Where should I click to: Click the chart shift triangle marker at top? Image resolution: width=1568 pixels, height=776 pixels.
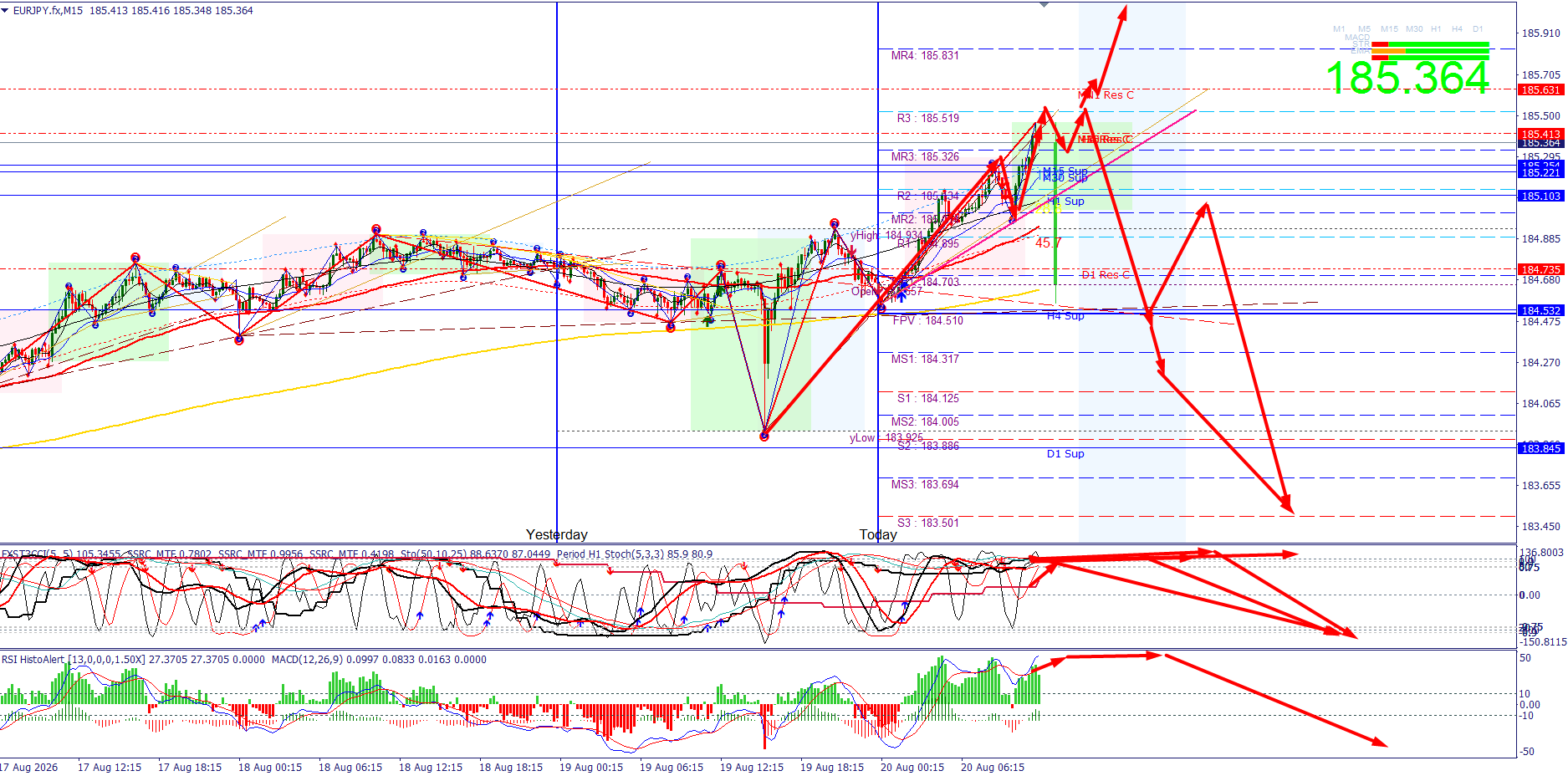pos(1044,5)
